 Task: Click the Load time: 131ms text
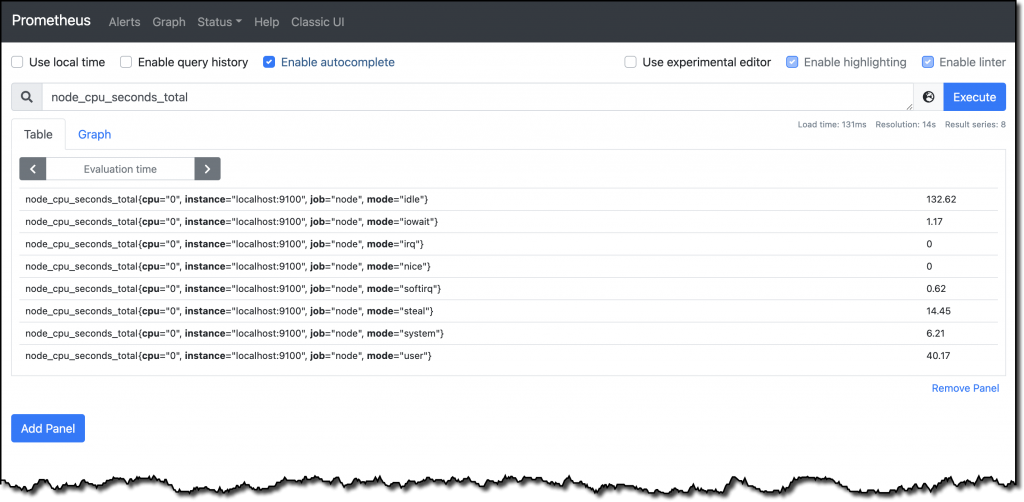coord(832,125)
